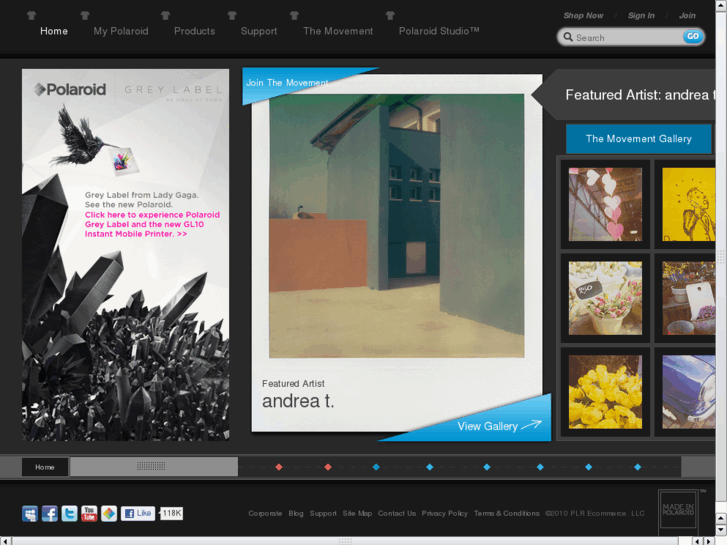Open the Products menu
Screen dimensions: 727x545
point(194,31)
